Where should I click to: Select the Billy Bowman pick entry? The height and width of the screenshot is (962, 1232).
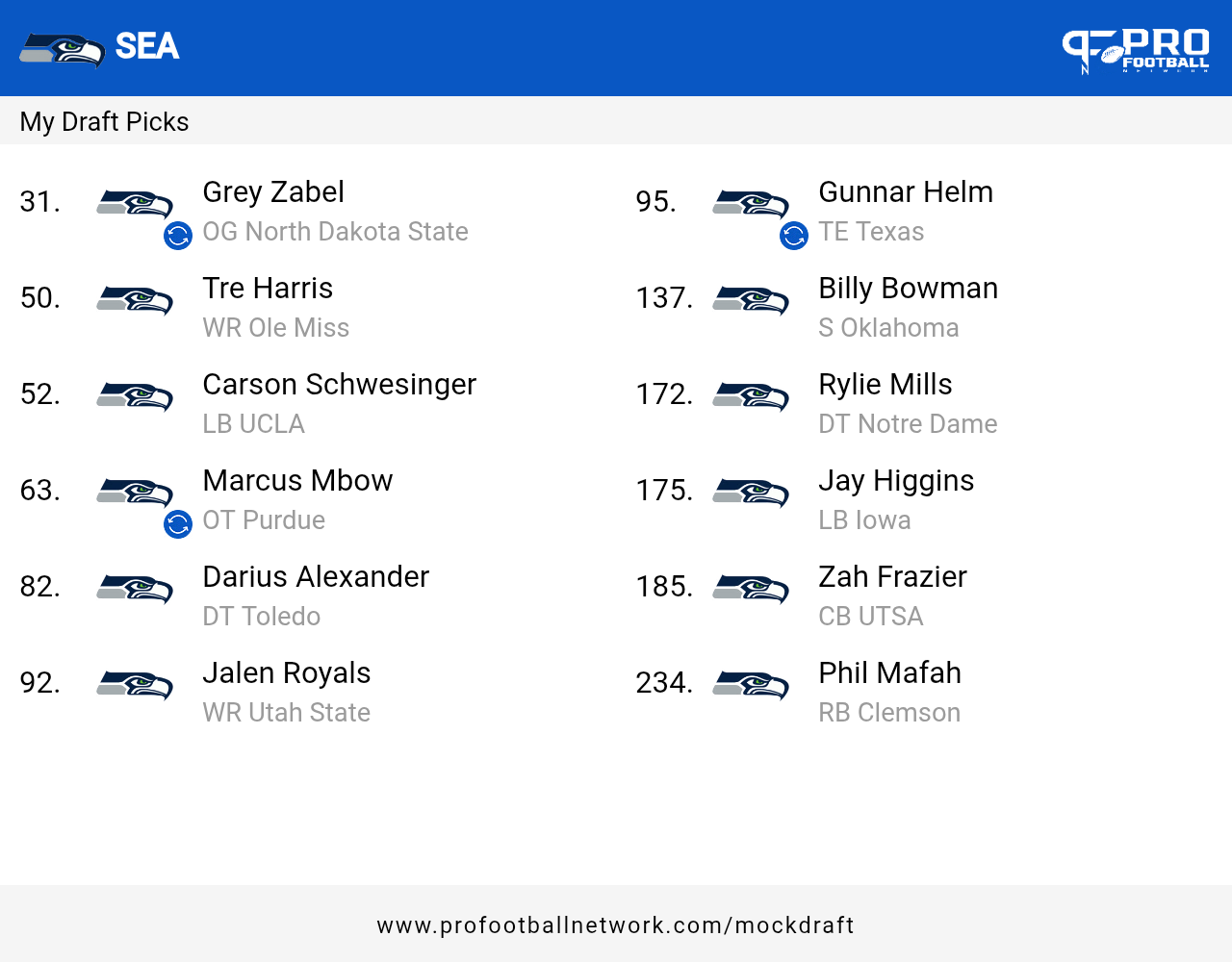click(908, 289)
